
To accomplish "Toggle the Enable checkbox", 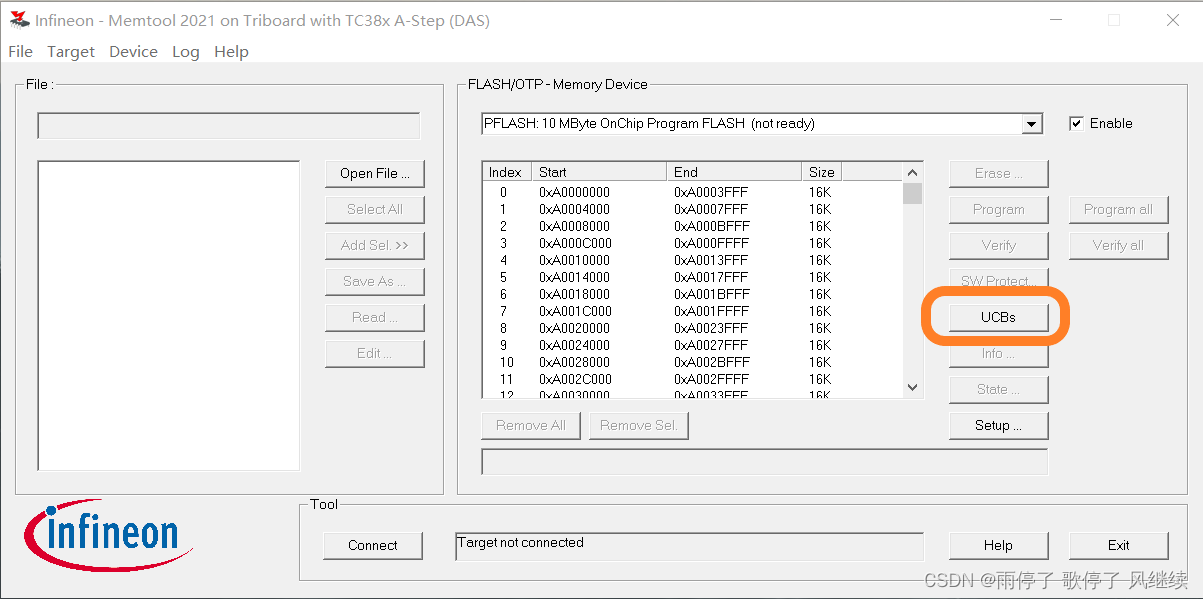I will pyautogui.click(x=1078, y=123).
